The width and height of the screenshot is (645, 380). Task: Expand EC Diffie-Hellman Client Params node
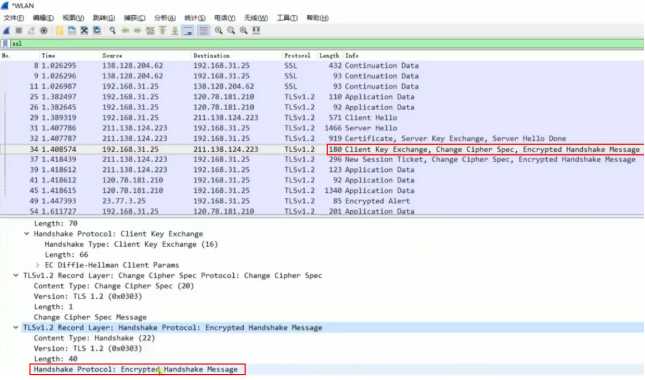[37, 265]
